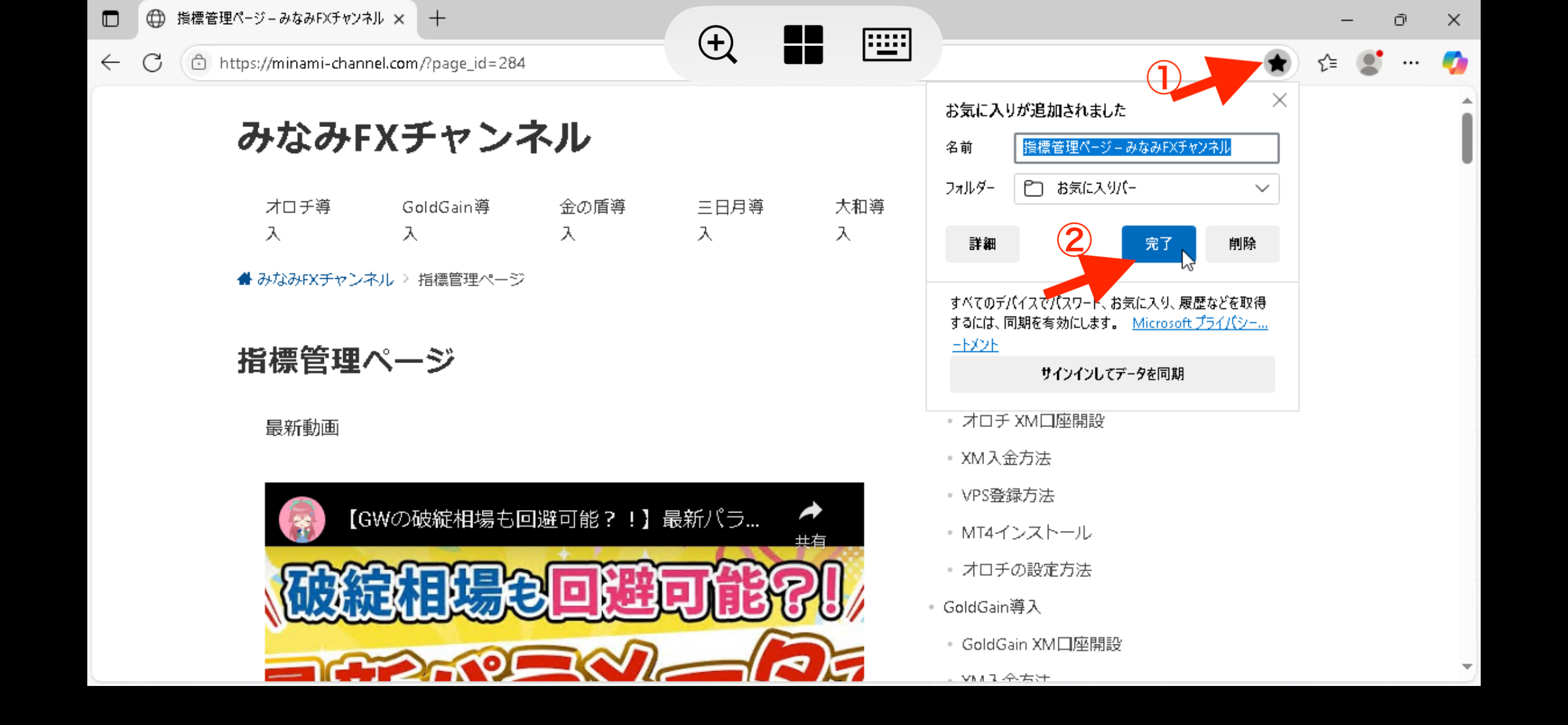Open Microsoft プライバシー statement link
The width and height of the screenshot is (1568, 725).
[x=1200, y=323]
